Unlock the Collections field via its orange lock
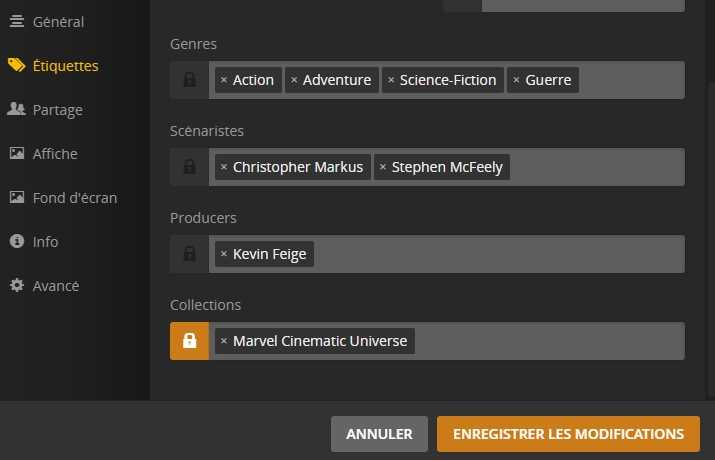Image resolution: width=715 pixels, height=460 pixels. [189, 341]
